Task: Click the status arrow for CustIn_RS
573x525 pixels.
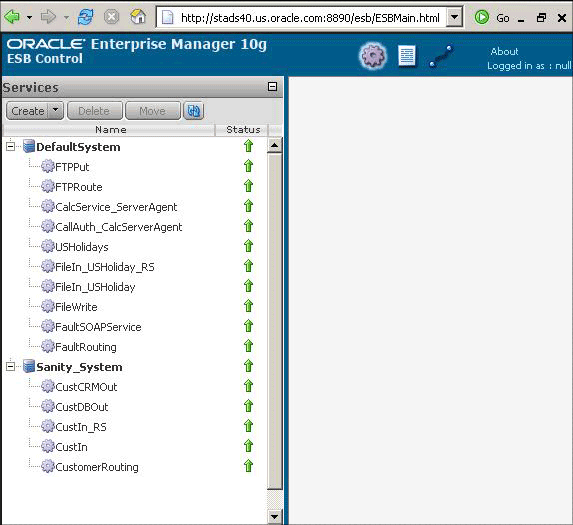Action: pyautogui.click(x=248, y=426)
